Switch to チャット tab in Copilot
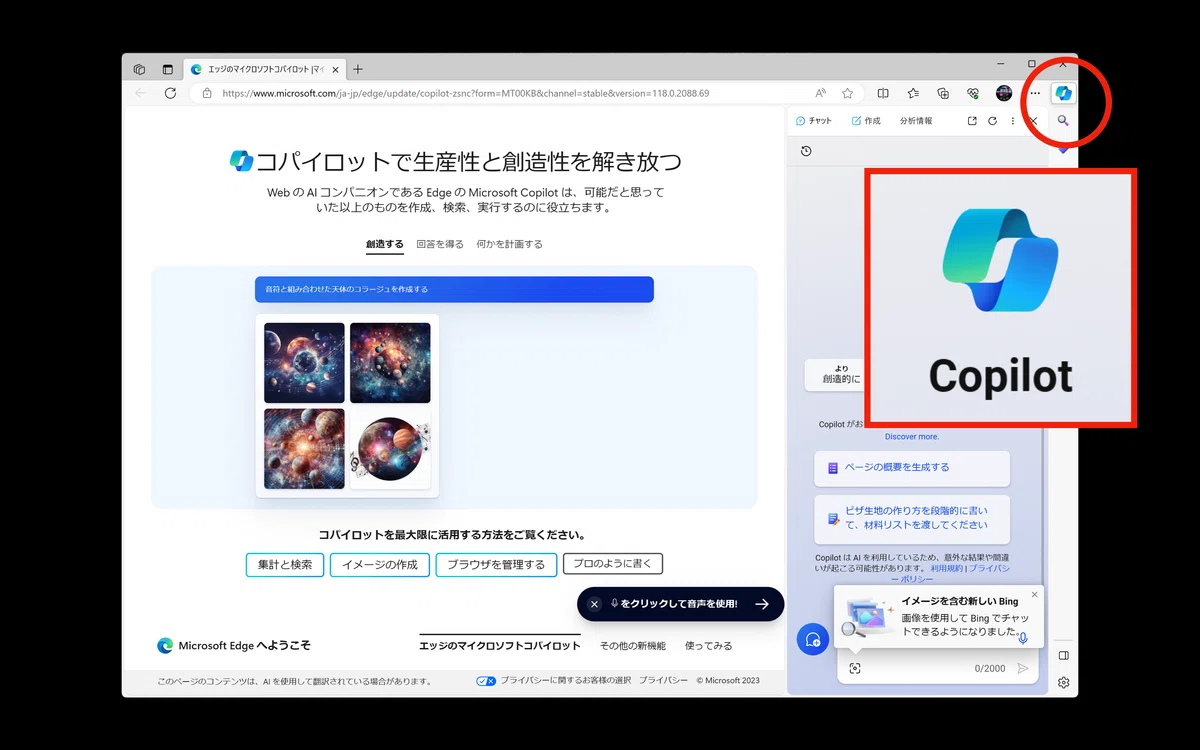1200x750 pixels. (813, 121)
